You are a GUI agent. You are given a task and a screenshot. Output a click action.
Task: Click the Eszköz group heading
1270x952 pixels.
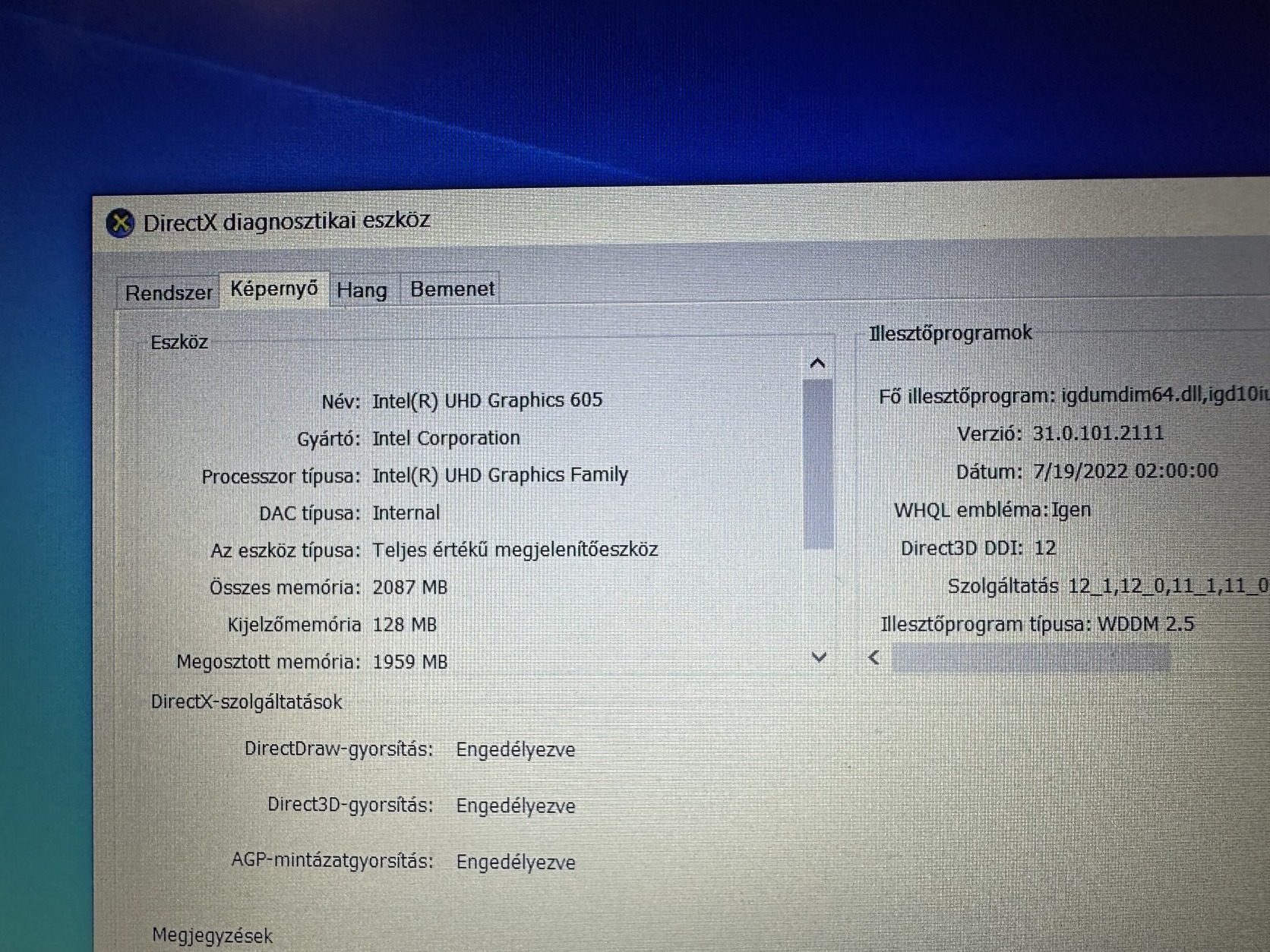[x=179, y=342]
